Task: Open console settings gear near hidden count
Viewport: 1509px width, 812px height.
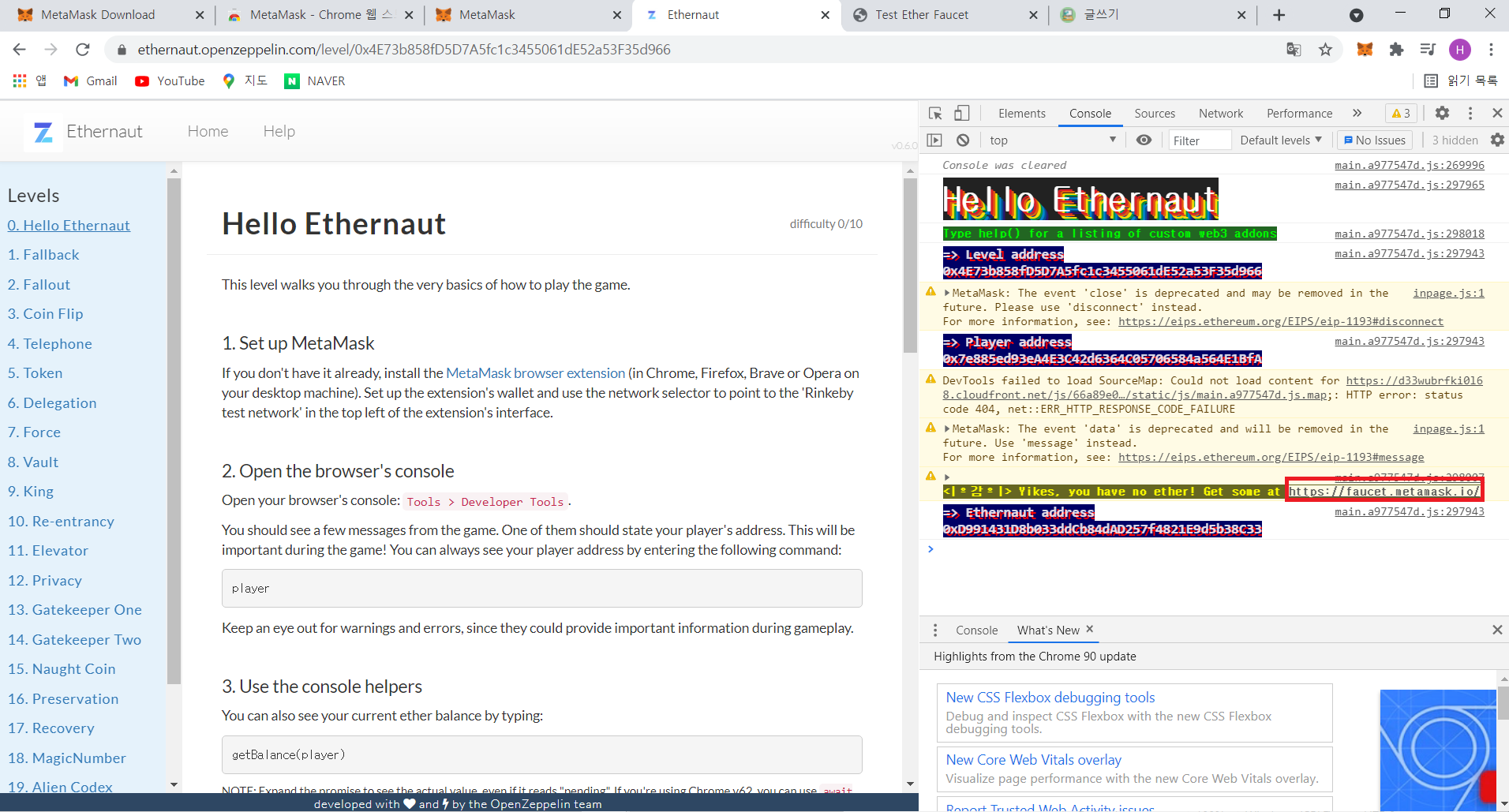Action: click(1497, 140)
